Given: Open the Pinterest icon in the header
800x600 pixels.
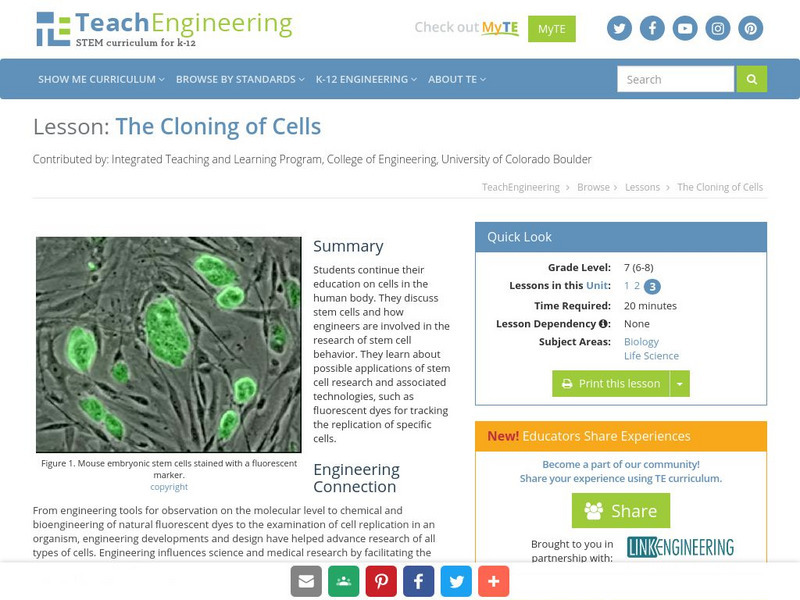Looking at the screenshot, I should [749, 28].
